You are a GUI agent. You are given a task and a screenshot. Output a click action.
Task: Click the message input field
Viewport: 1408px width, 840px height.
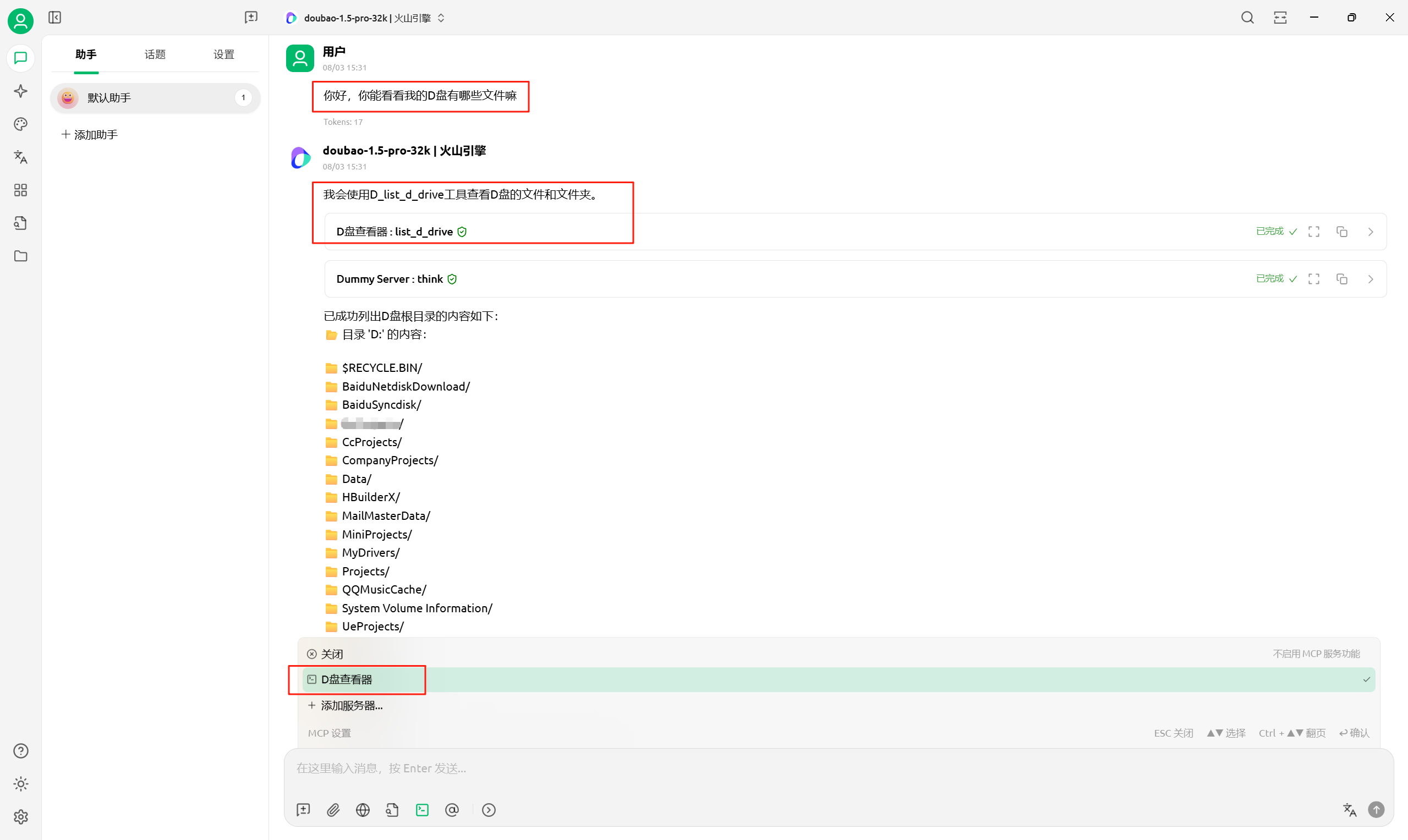pyautogui.click(x=839, y=768)
